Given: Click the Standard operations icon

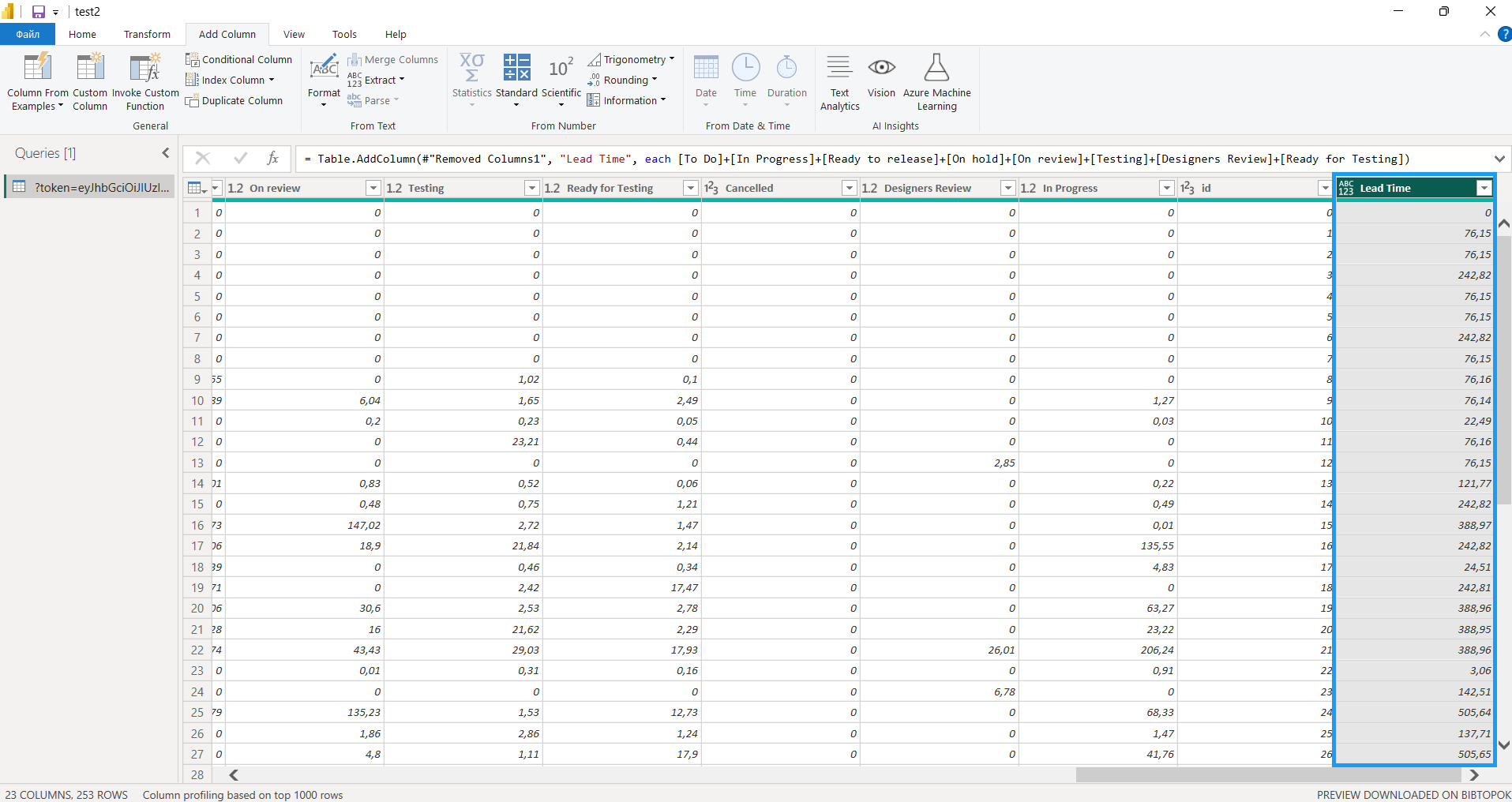Looking at the screenshot, I should (516, 69).
